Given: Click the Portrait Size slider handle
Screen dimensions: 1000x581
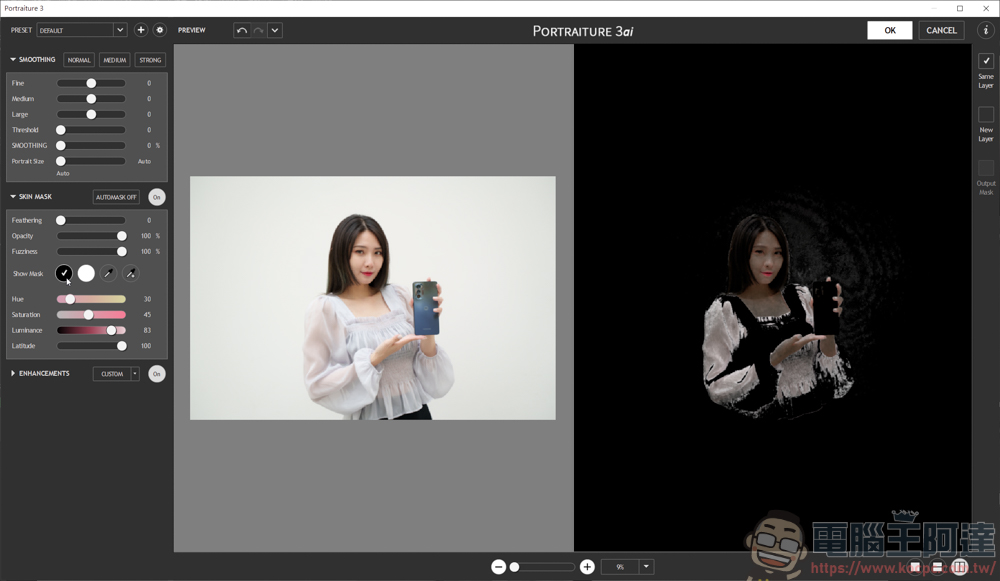Looking at the screenshot, I should [x=61, y=161].
